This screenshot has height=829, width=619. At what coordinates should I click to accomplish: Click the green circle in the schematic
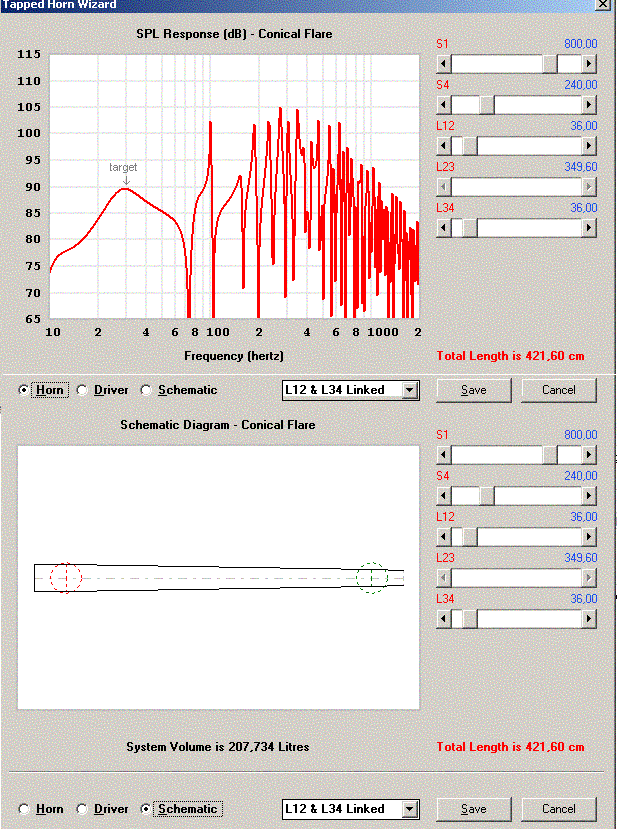pyautogui.click(x=372, y=578)
